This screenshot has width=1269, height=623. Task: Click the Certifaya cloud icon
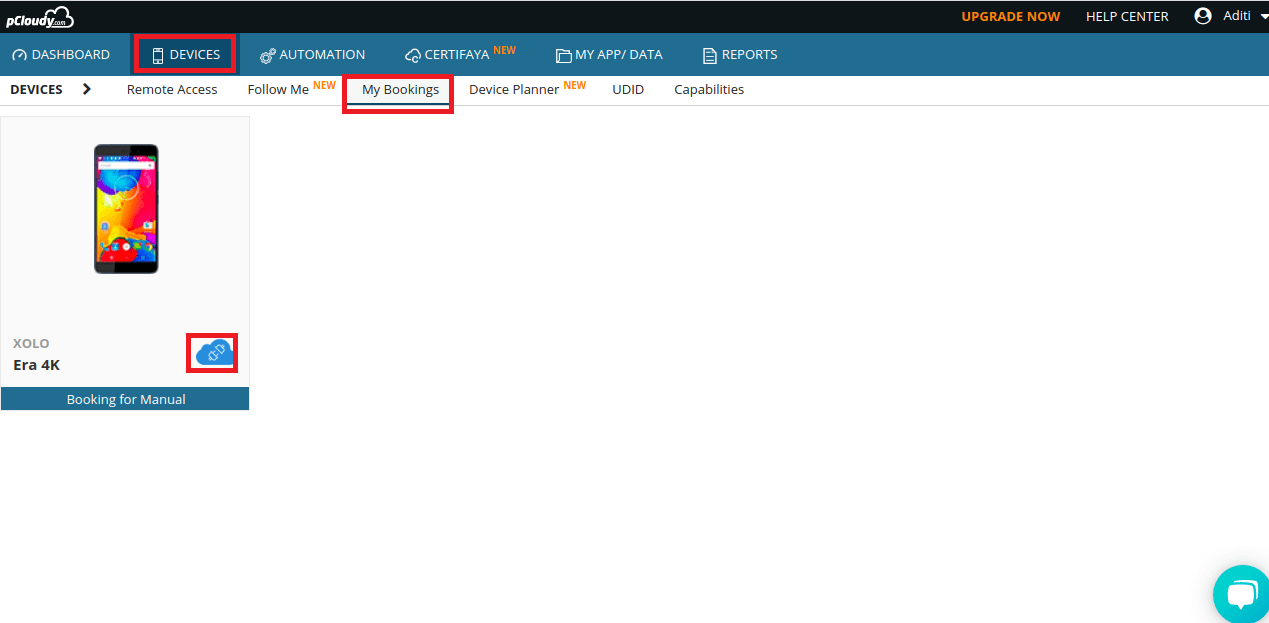pos(413,55)
